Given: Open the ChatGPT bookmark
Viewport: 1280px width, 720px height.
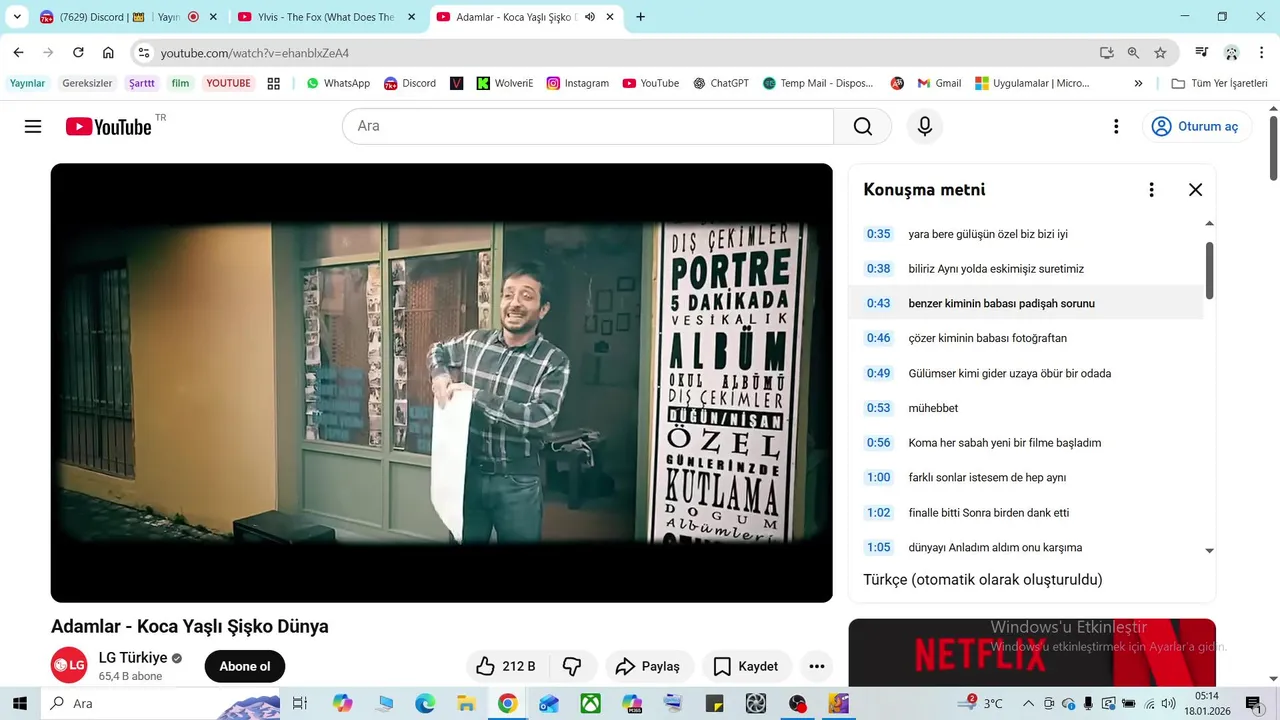Looking at the screenshot, I should pos(721,83).
